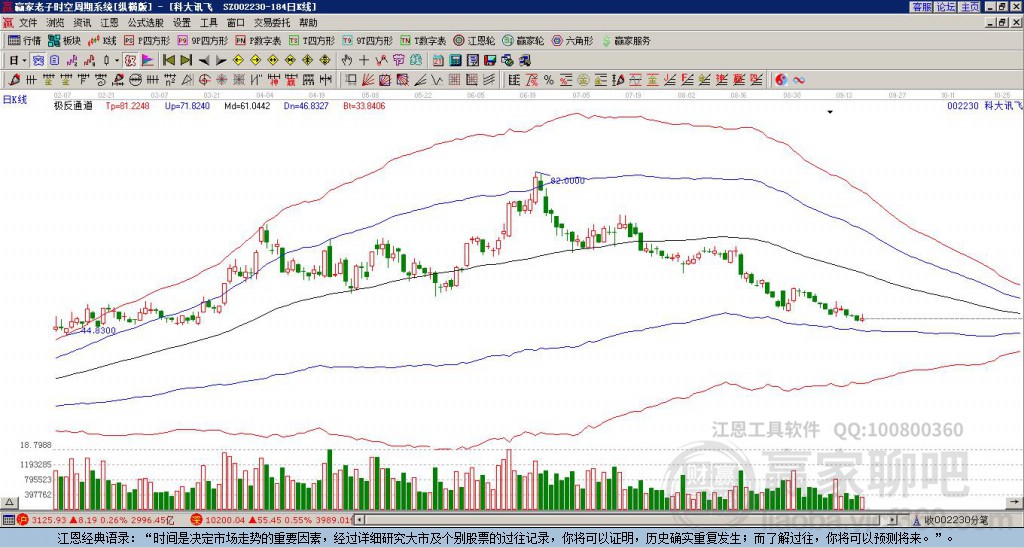Open the 六角形 hexagon tool
This screenshot has height=548, width=1024.
coord(573,40)
